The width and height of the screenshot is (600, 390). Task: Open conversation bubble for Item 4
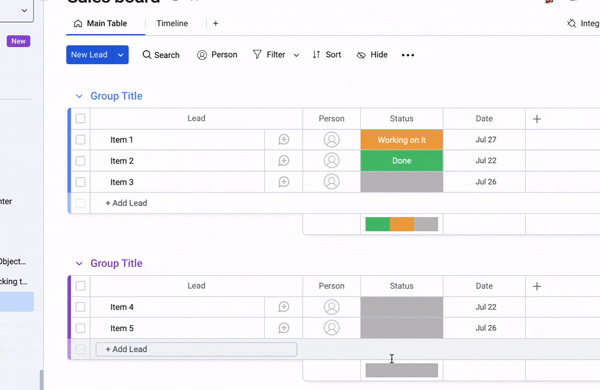point(284,307)
